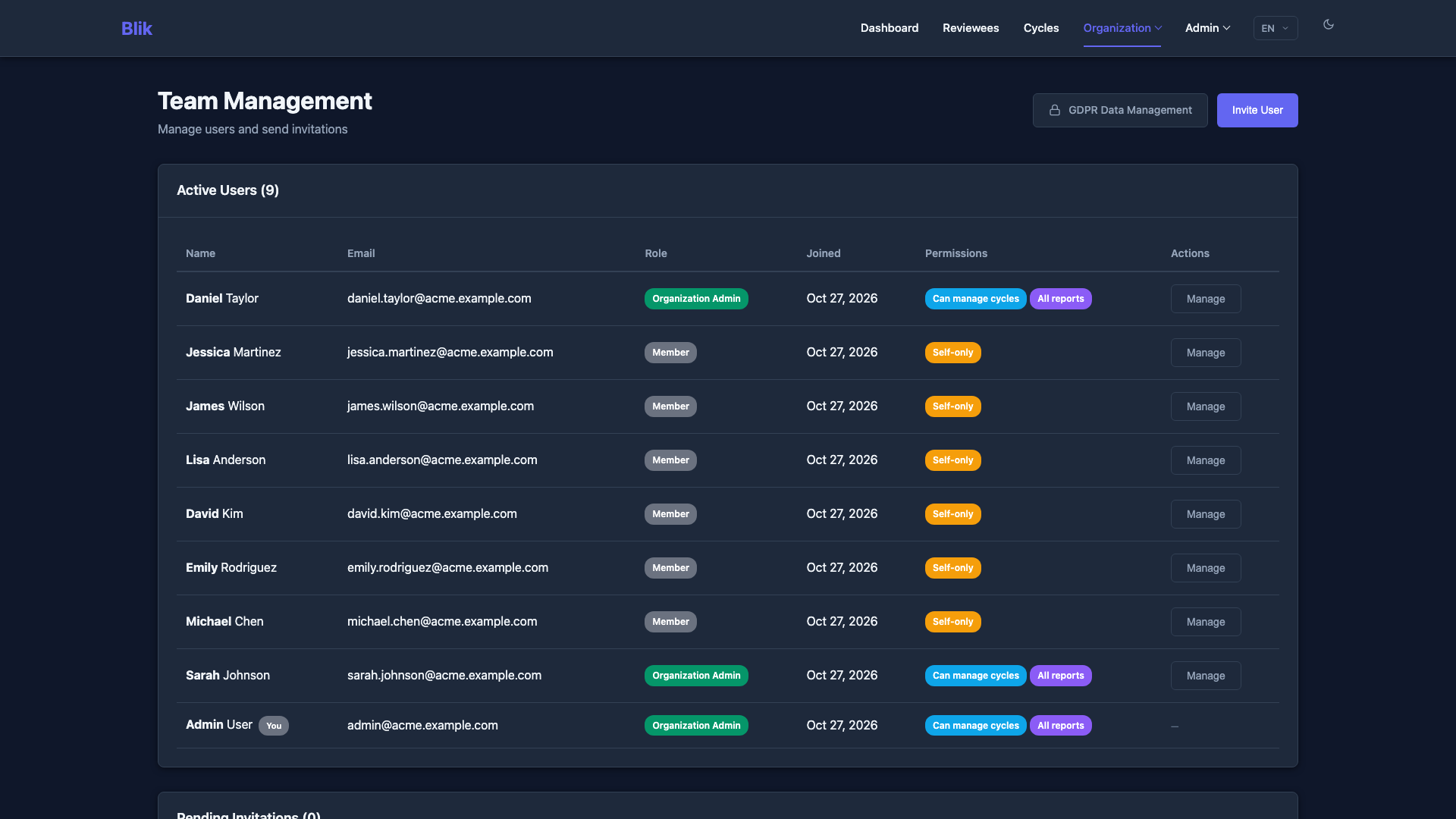Click the Permissions column header
Image resolution: width=1456 pixels, height=819 pixels.
tap(955, 253)
